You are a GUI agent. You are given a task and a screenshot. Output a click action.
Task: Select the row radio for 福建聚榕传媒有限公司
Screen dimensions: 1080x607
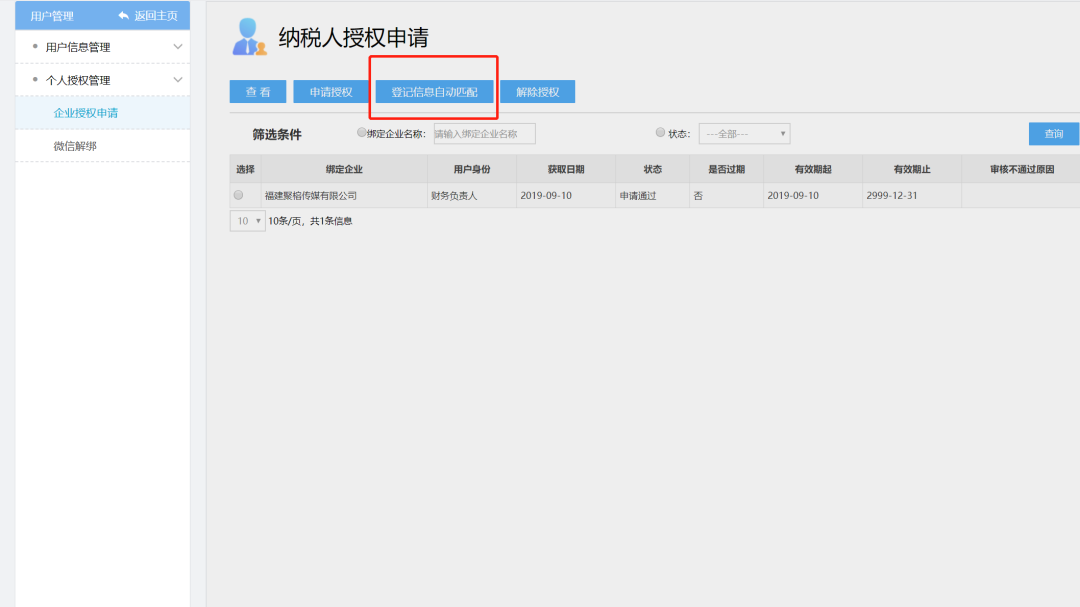click(238, 195)
